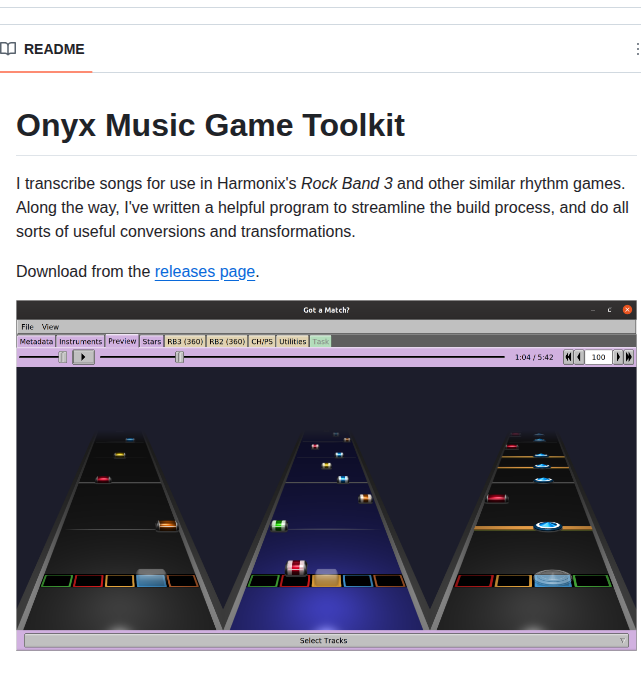
Task: Switch to the CH/PS tab
Action: [x=262, y=341]
